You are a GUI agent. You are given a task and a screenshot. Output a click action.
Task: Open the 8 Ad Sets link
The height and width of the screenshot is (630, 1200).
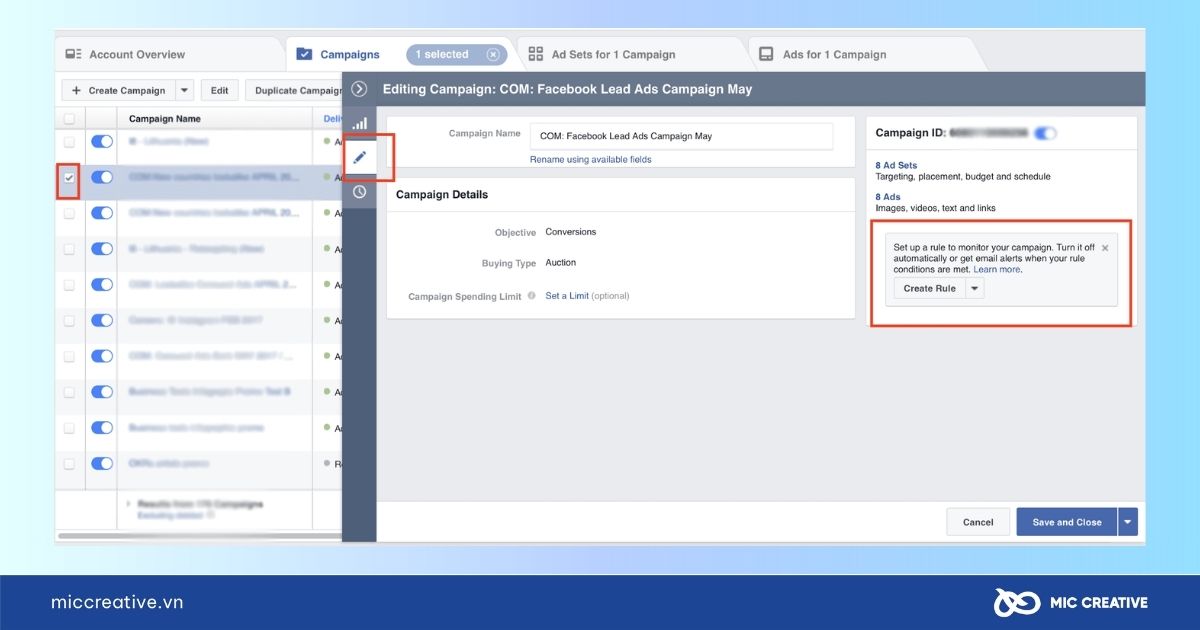tap(896, 165)
